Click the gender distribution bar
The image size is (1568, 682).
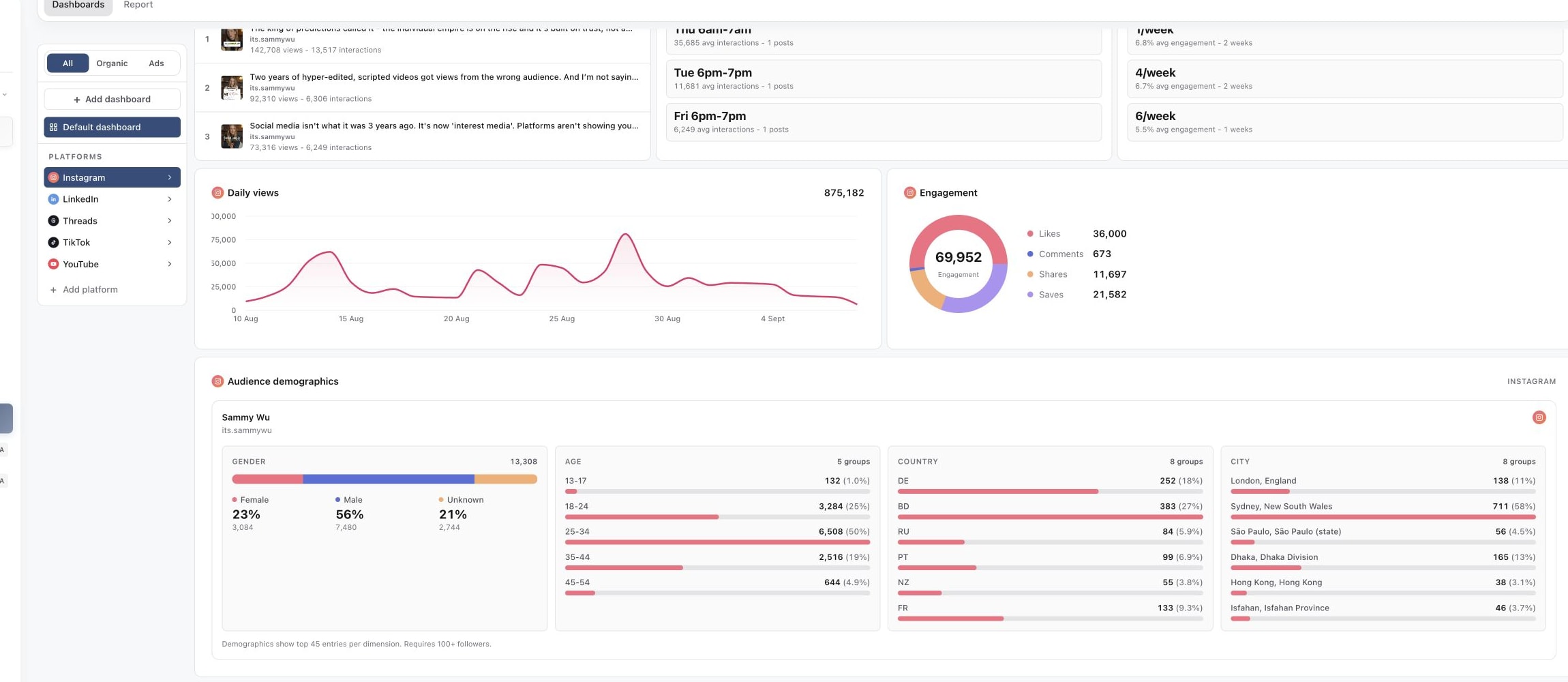point(385,479)
